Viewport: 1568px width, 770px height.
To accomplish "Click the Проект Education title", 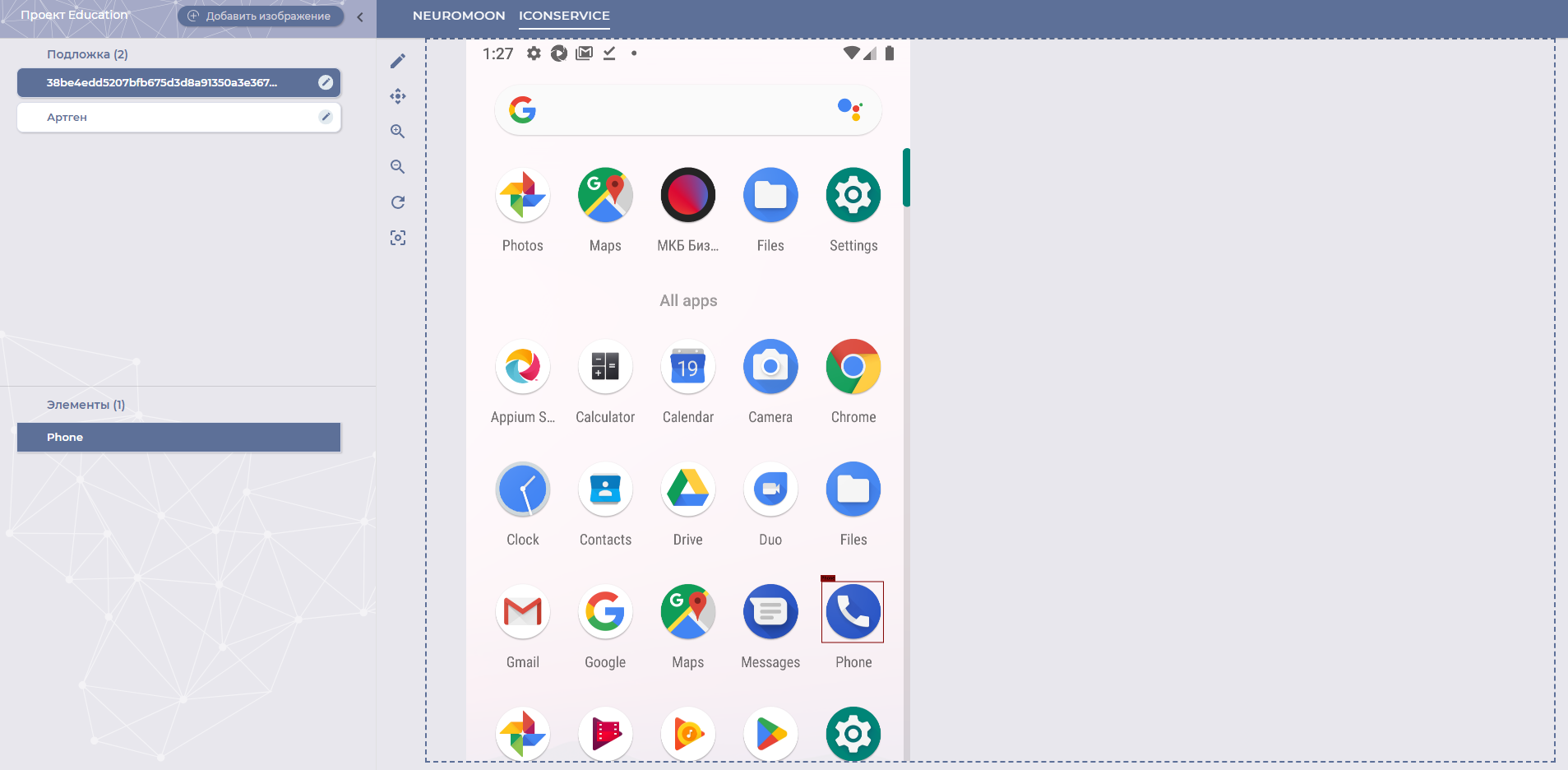I will click(x=74, y=15).
